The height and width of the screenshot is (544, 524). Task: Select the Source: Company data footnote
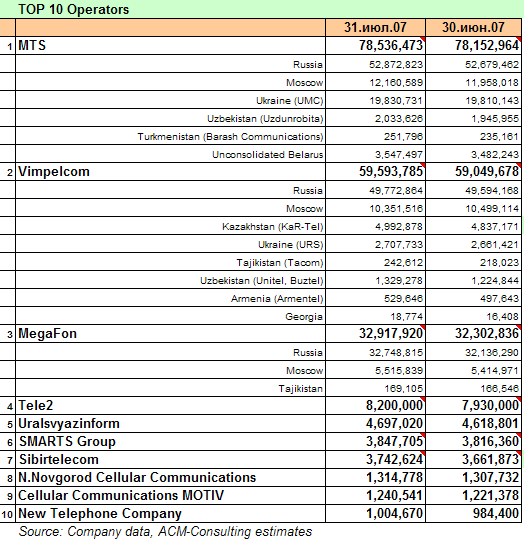(165, 532)
